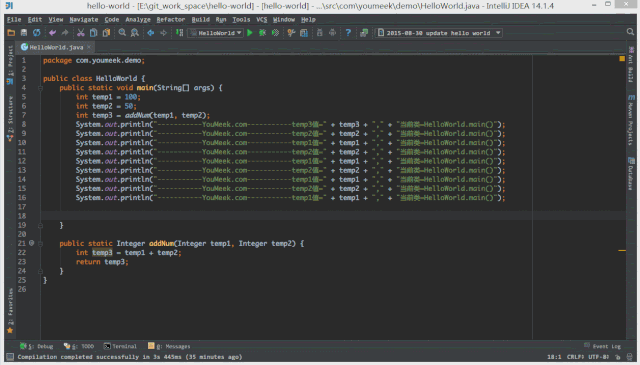Image resolution: width=640 pixels, height=365 pixels.
Task: Click the lock icon in status bar
Action: click(x=618, y=357)
